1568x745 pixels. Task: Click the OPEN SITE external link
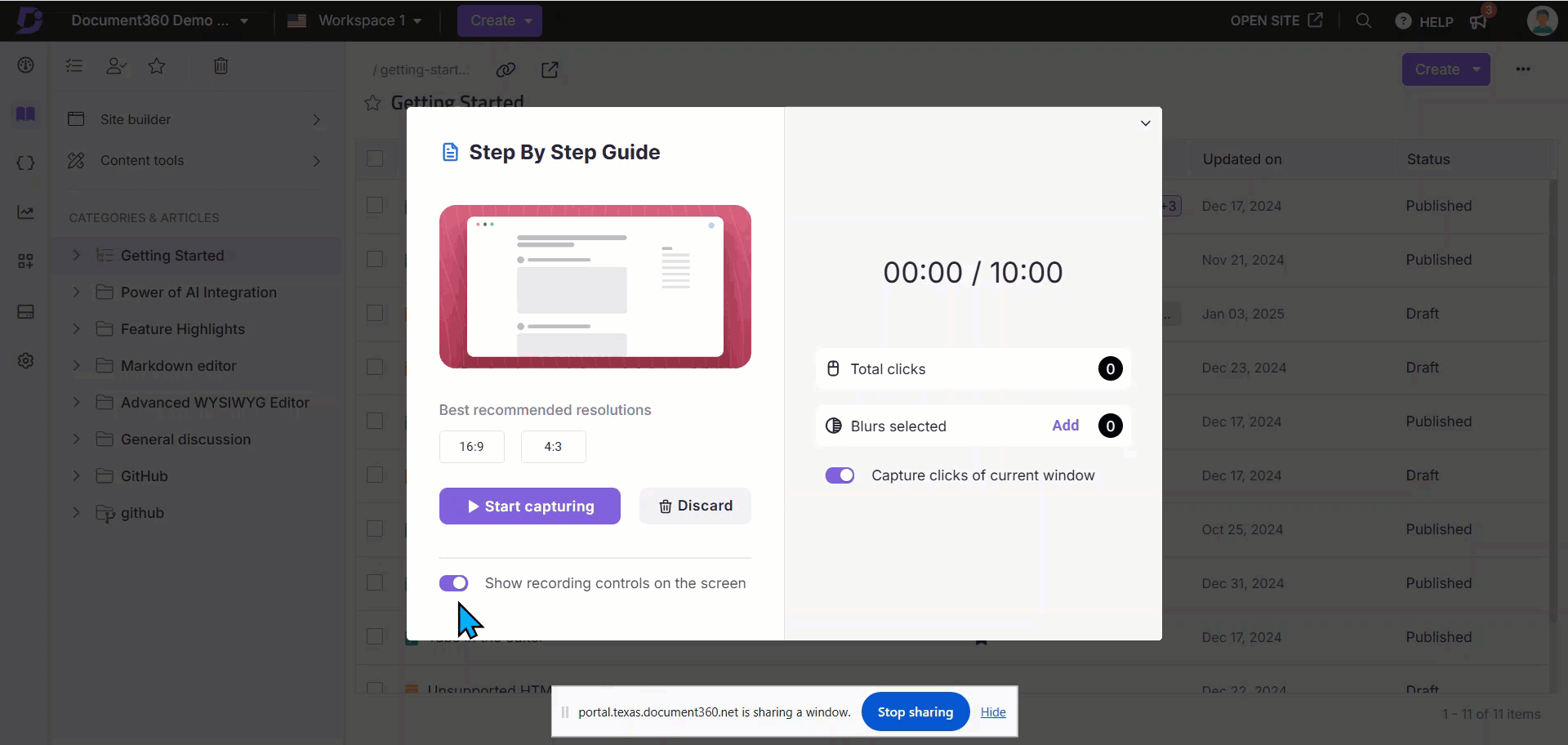tap(1276, 20)
